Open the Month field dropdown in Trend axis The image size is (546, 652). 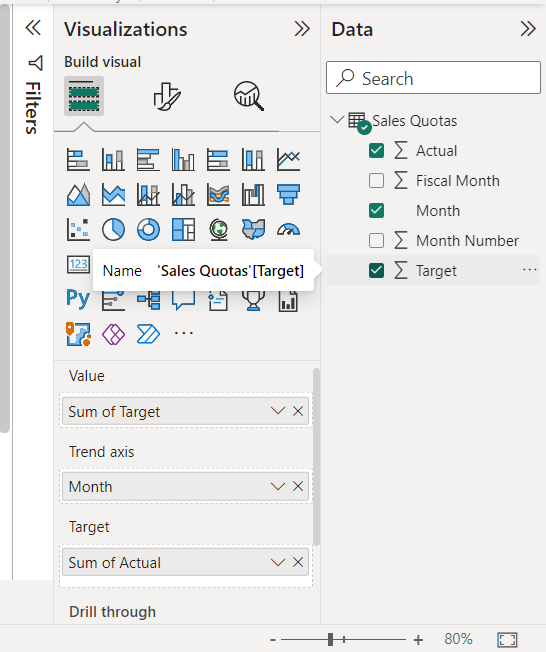coord(277,486)
